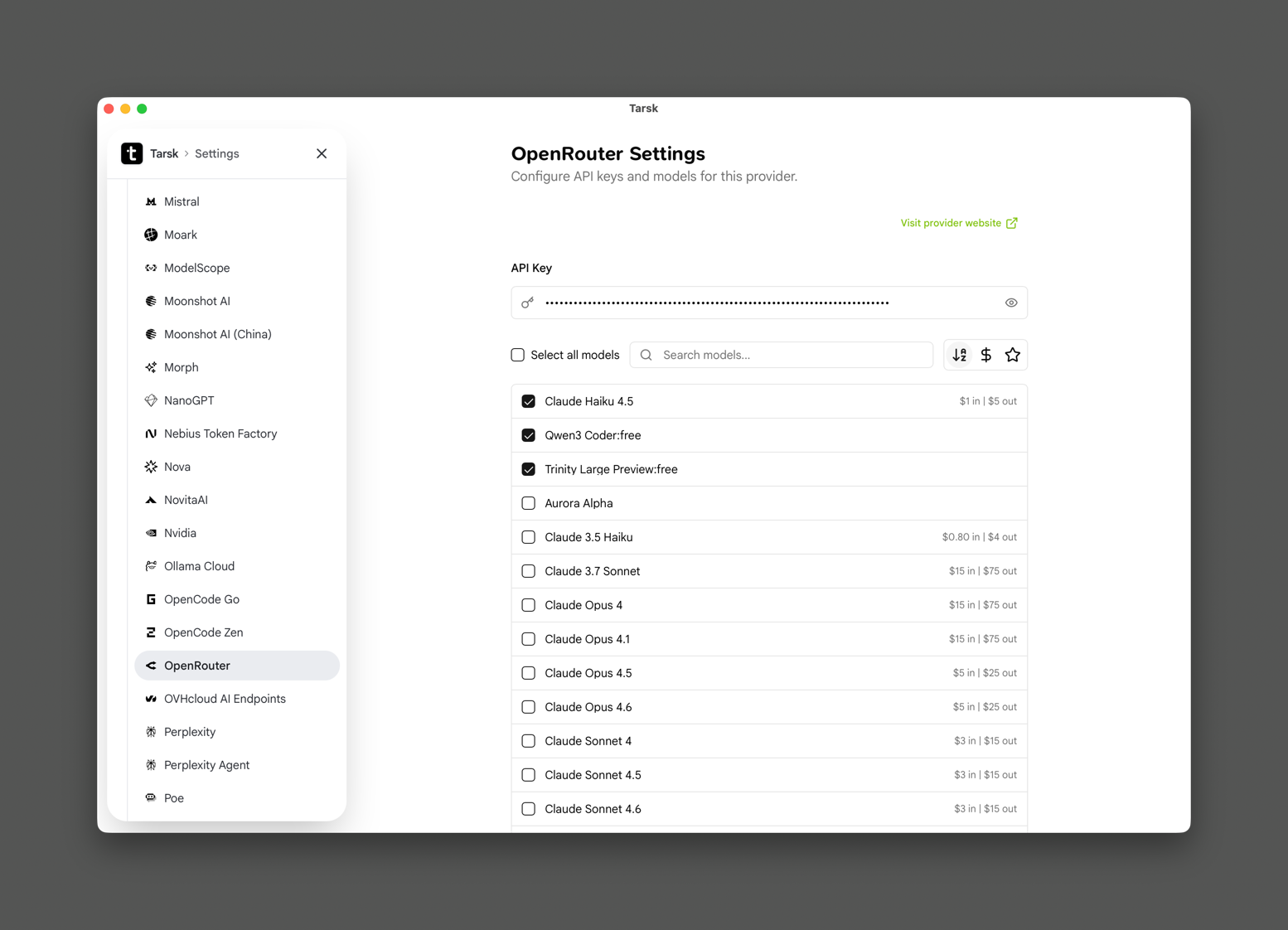Select the Claude Opus 4.6 checkbox
1288x930 pixels.
point(528,707)
